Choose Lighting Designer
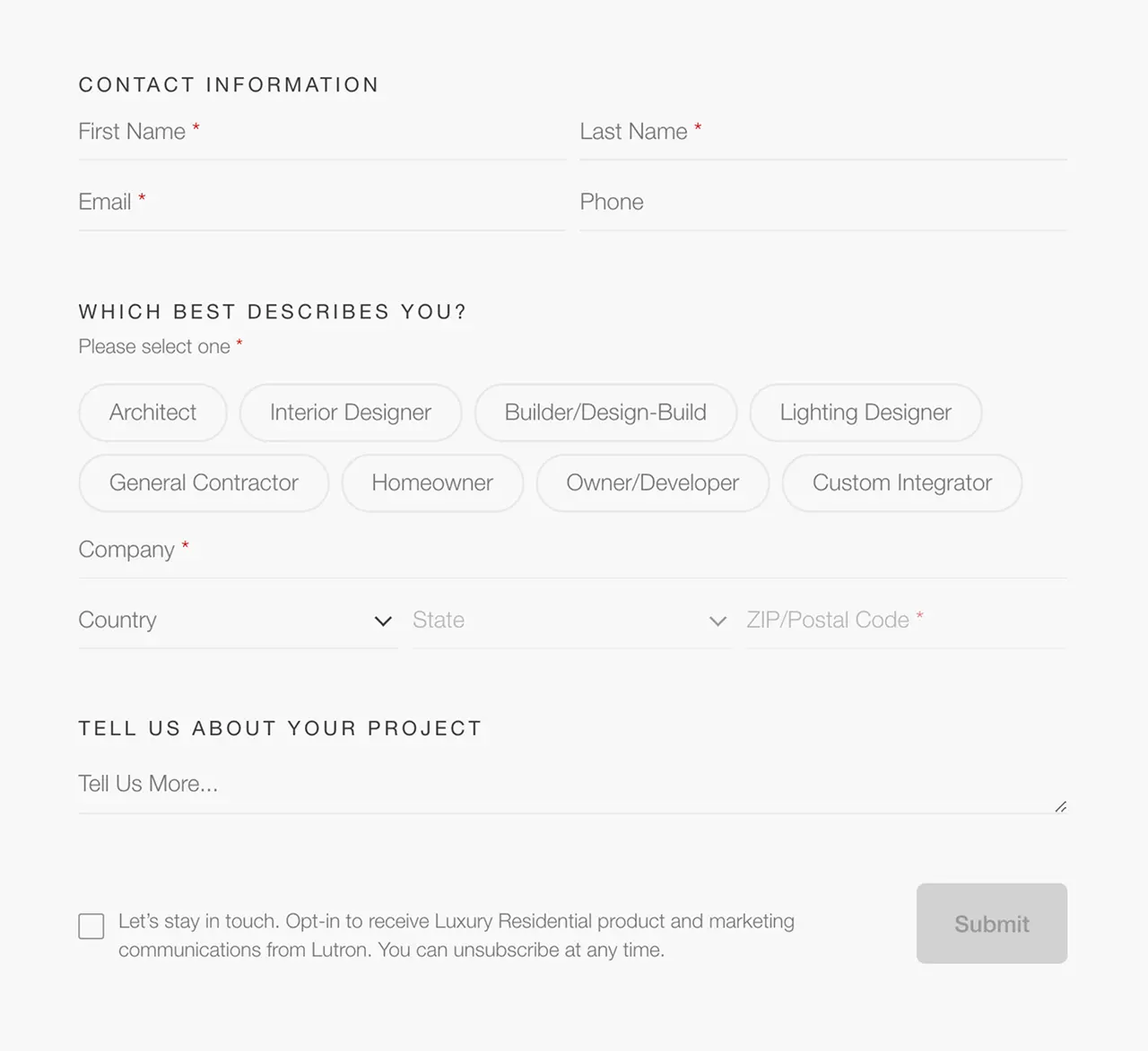Screen dimensions: 1148x1051 865,413
